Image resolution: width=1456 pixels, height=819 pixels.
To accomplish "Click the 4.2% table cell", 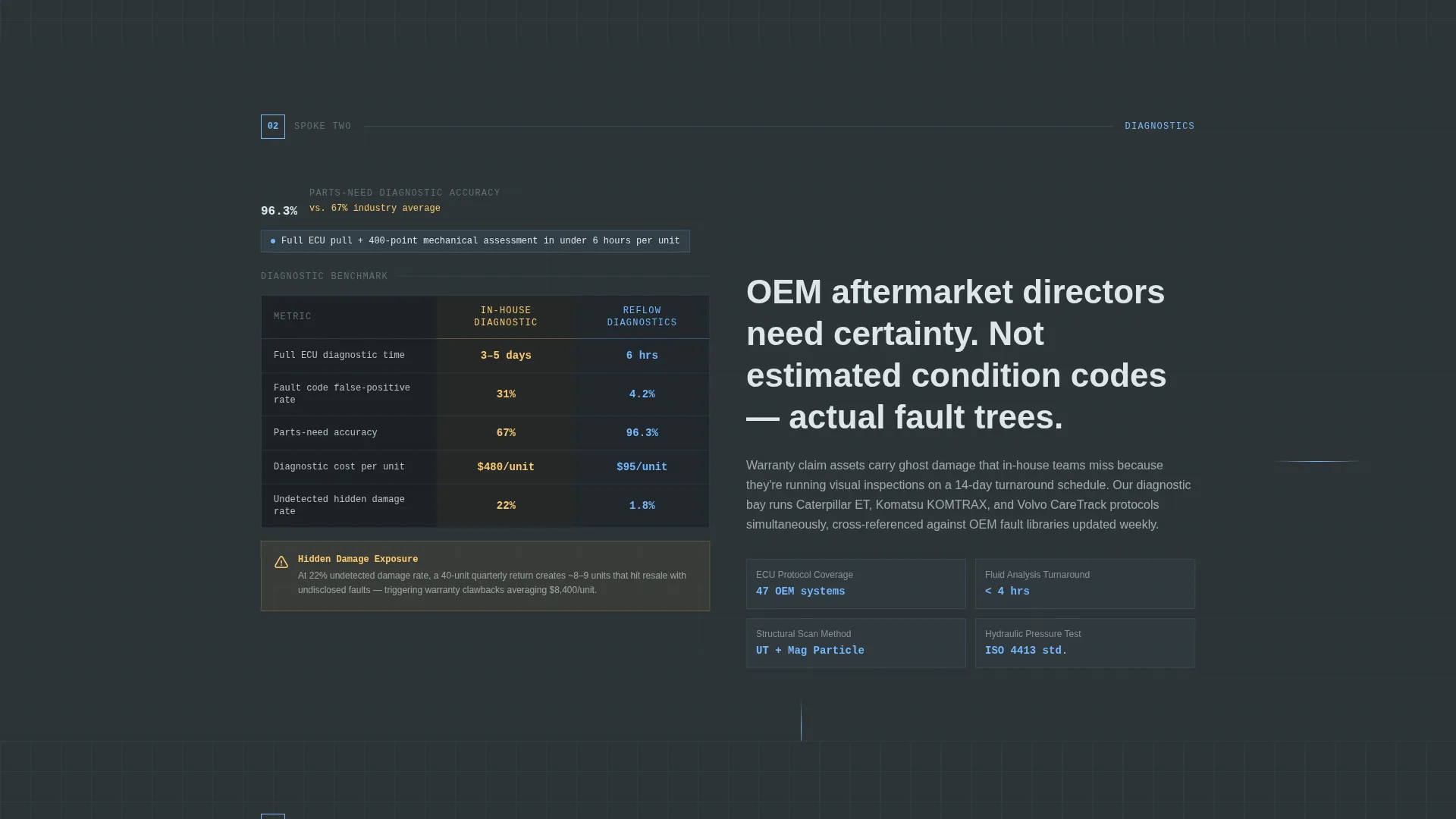I will tap(642, 394).
